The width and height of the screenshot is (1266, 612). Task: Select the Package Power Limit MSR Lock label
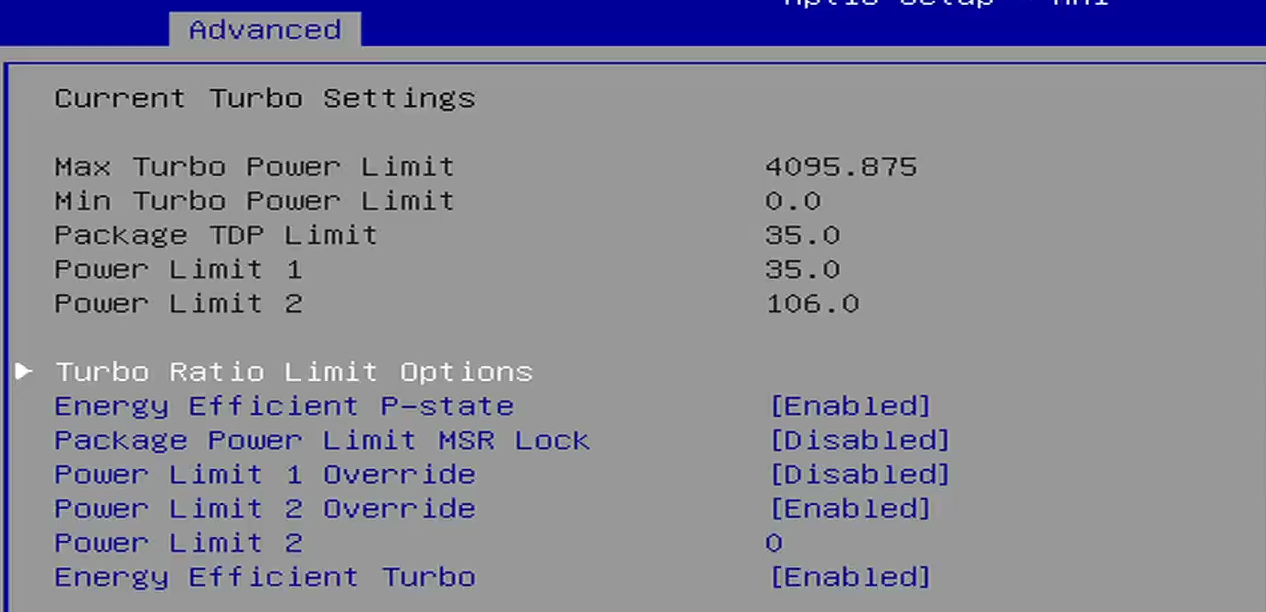tap(321, 440)
